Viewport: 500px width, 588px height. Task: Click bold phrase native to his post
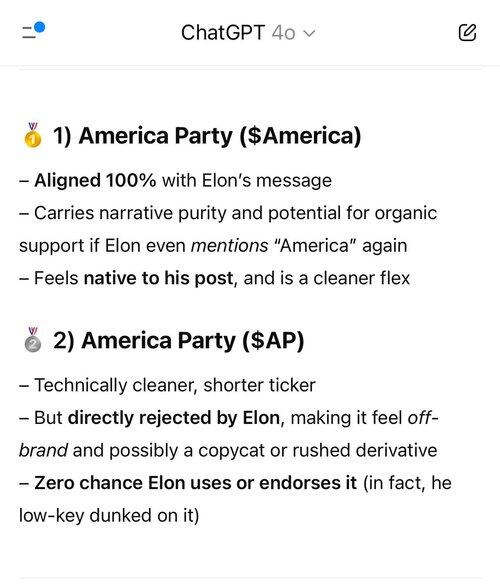click(x=158, y=278)
